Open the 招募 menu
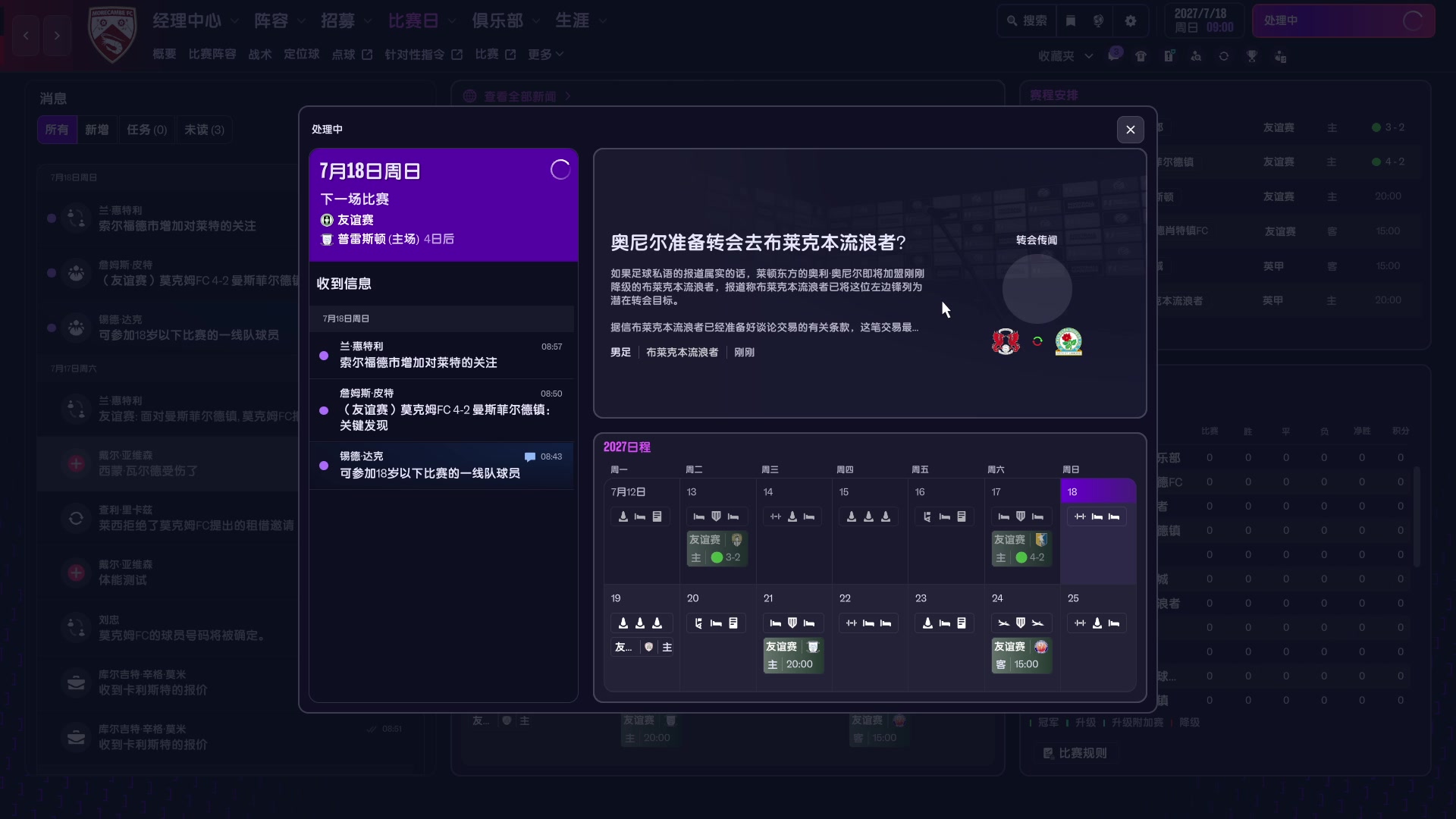This screenshot has height=819, width=1456. click(x=340, y=20)
